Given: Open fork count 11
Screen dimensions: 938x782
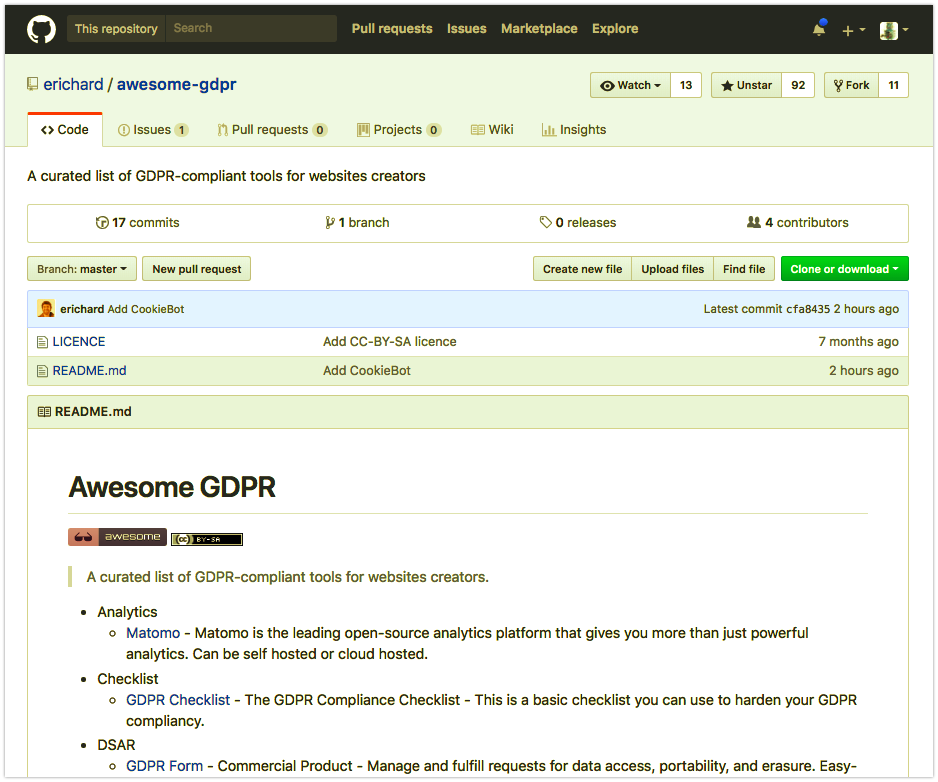Looking at the screenshot, I should [893, 85].
